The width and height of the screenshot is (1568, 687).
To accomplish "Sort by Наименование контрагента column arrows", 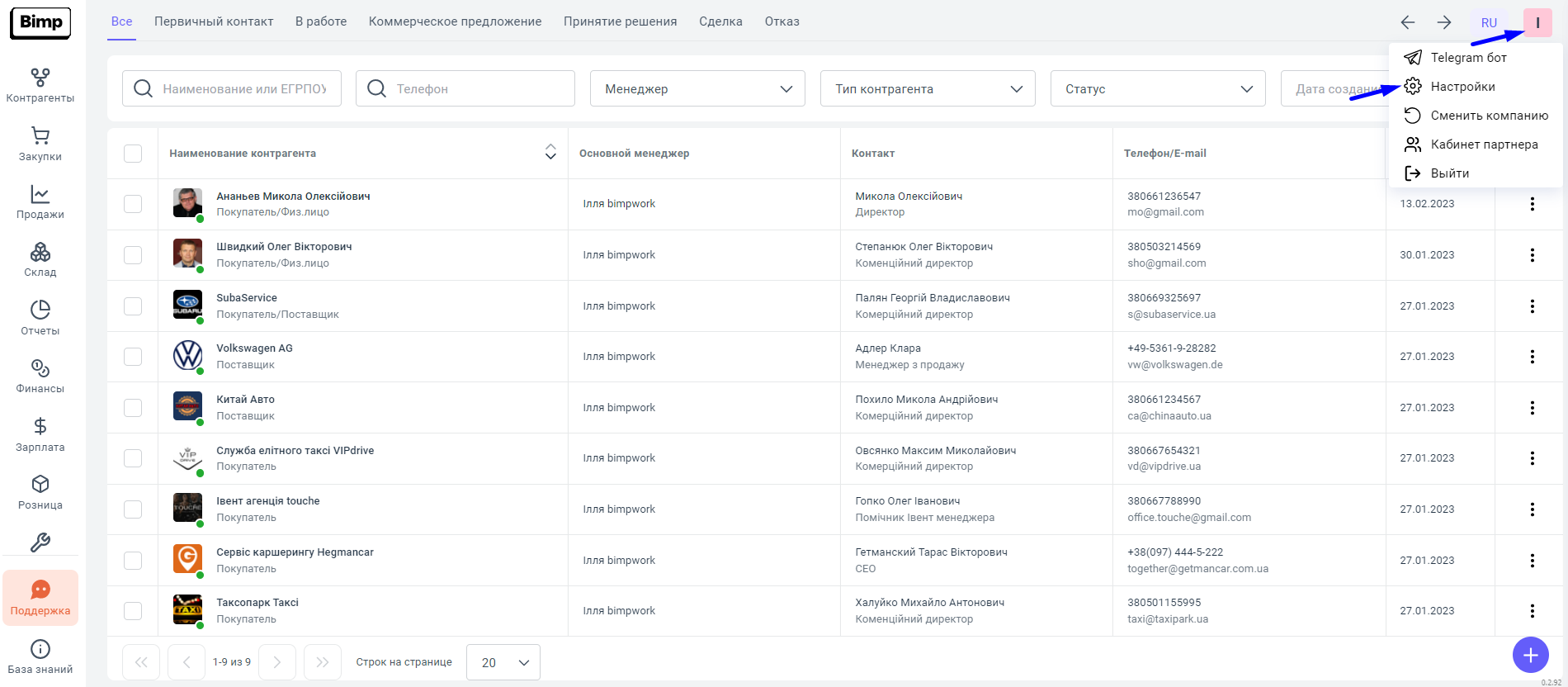I will pyautogui.click(x=550, y=152).
